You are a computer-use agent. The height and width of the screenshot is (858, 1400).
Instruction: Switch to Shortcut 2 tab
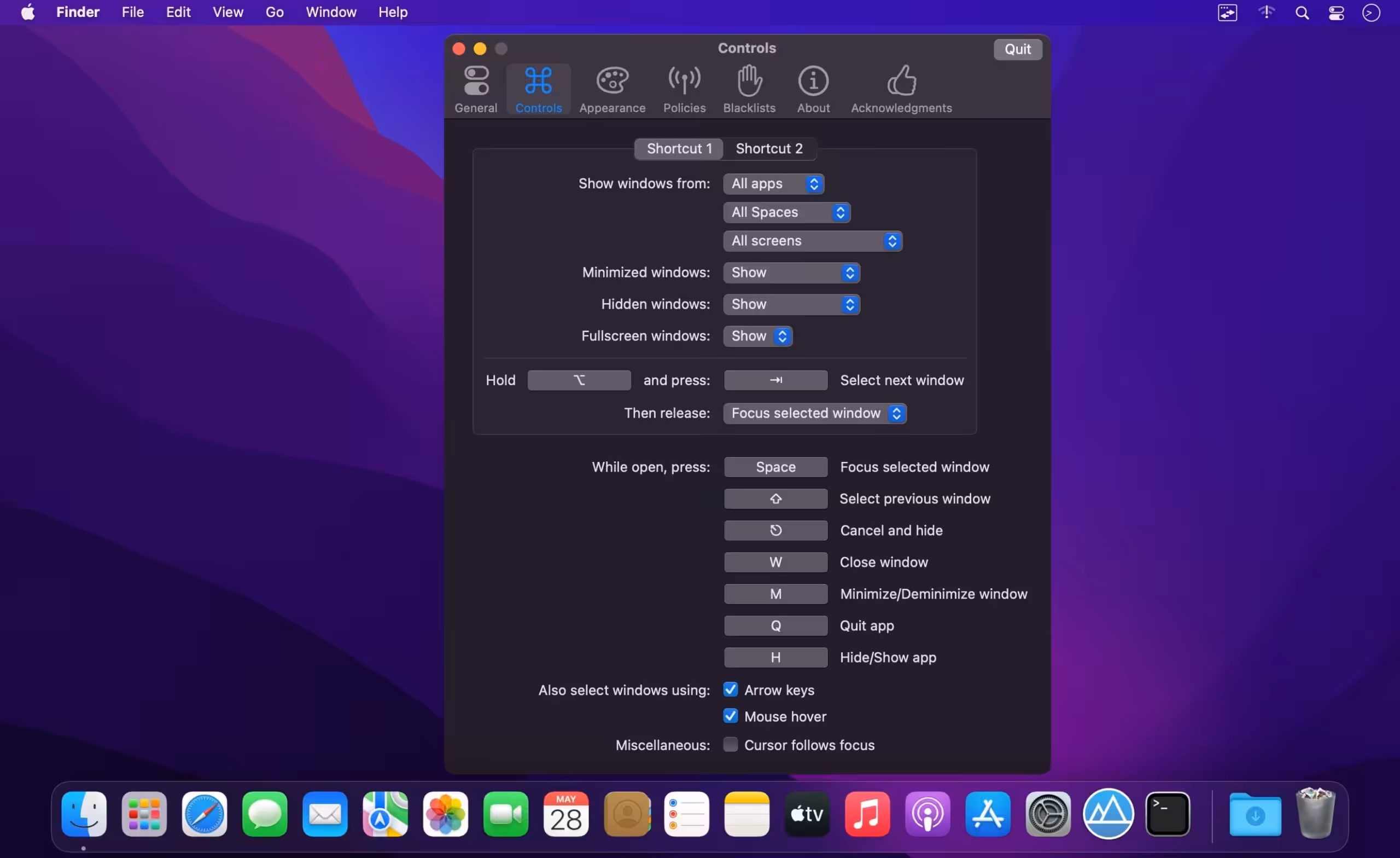769,148
